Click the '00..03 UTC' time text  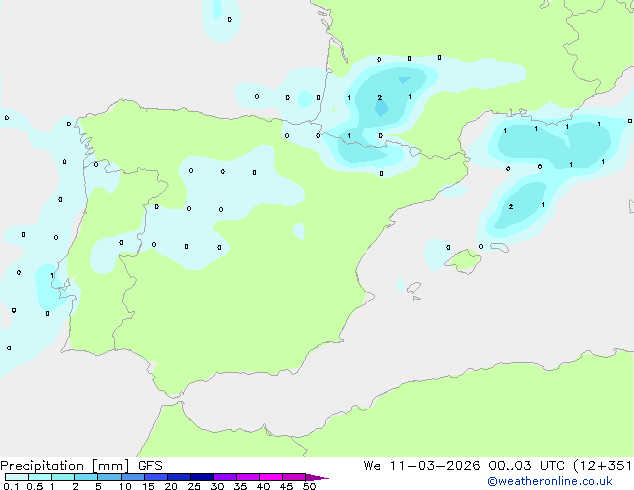526,466
